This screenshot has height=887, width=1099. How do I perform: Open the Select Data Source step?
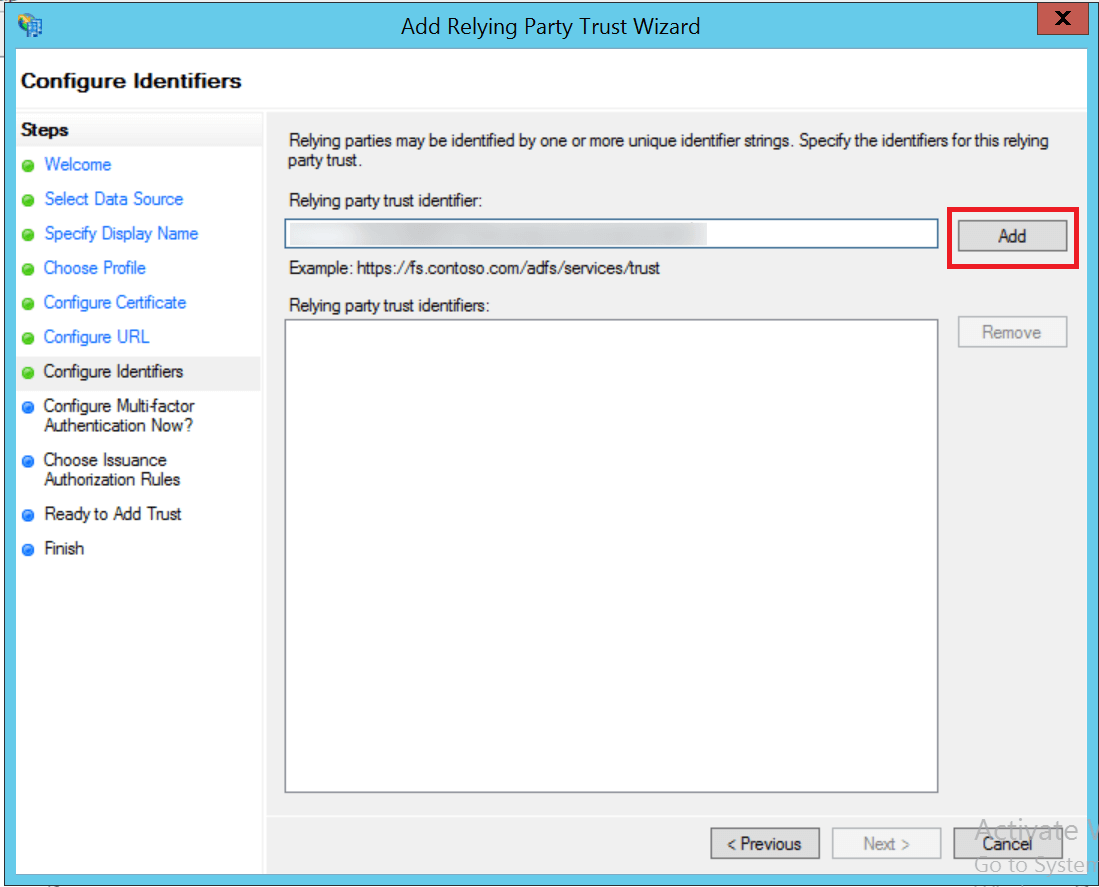point(114,199)
